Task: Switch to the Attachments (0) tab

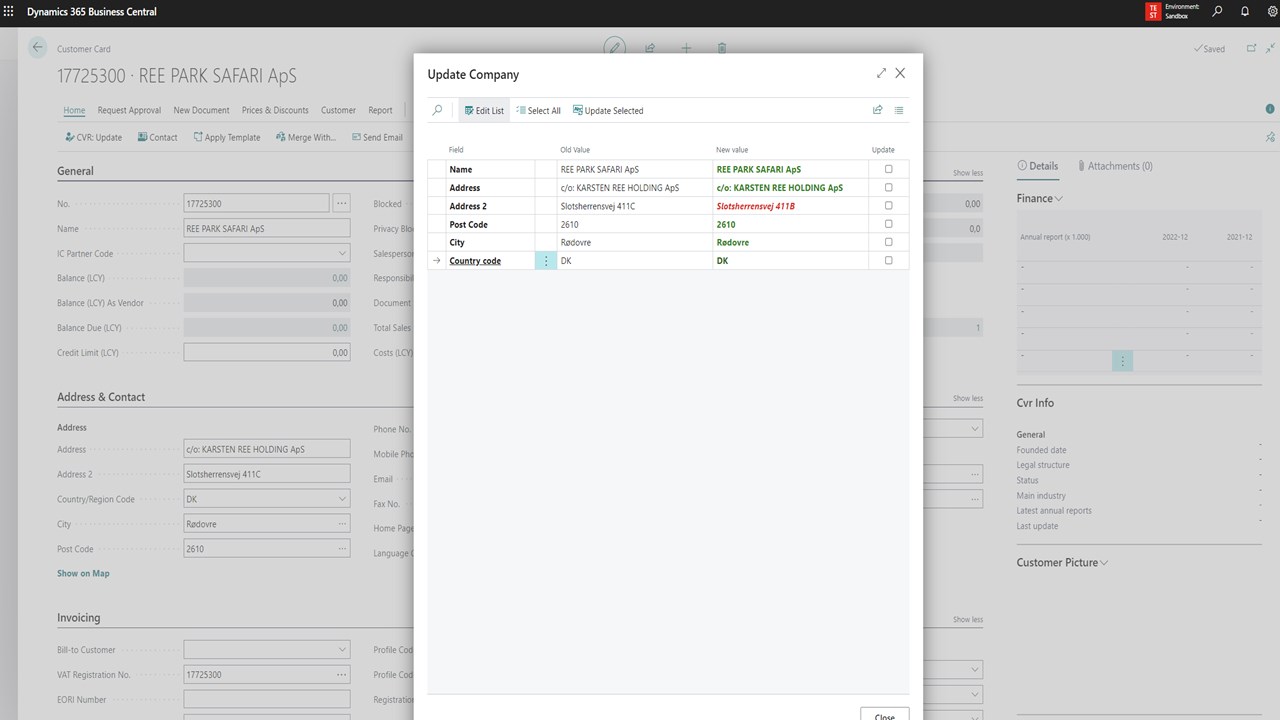Action: pyautogui.click(x=1114, y=166)
